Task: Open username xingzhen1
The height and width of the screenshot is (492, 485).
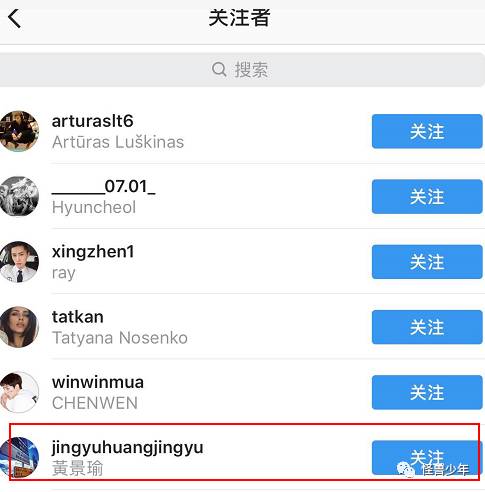Action: click(93, 251)
